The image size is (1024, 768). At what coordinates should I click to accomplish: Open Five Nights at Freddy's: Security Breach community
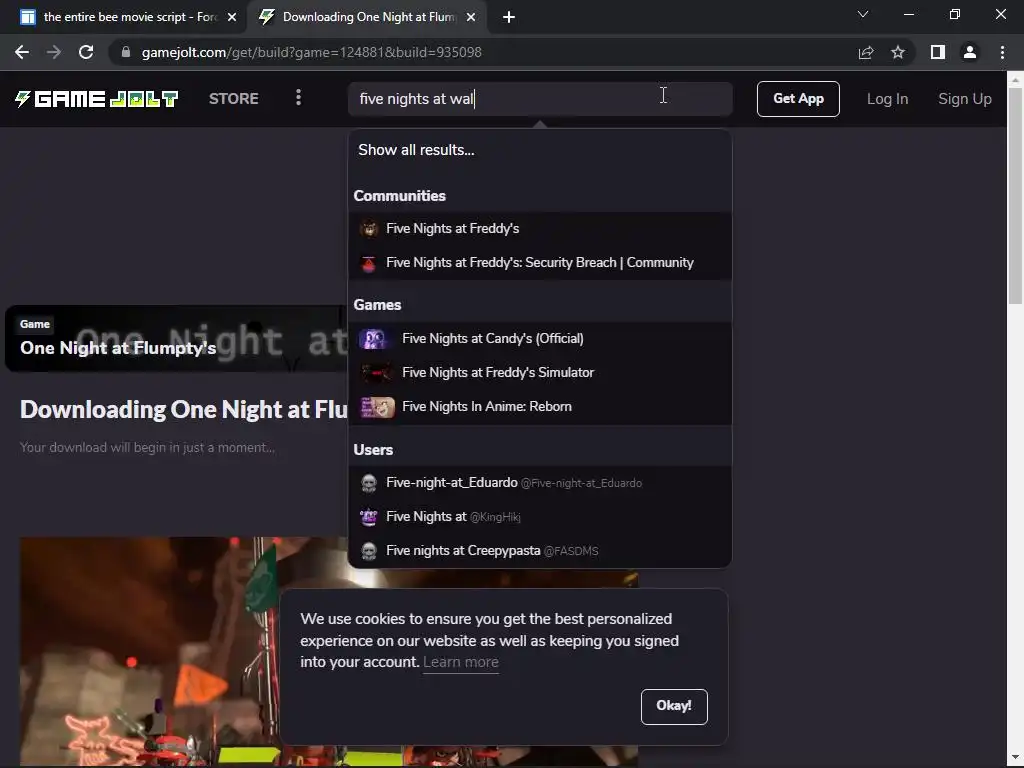pos(539,263)
